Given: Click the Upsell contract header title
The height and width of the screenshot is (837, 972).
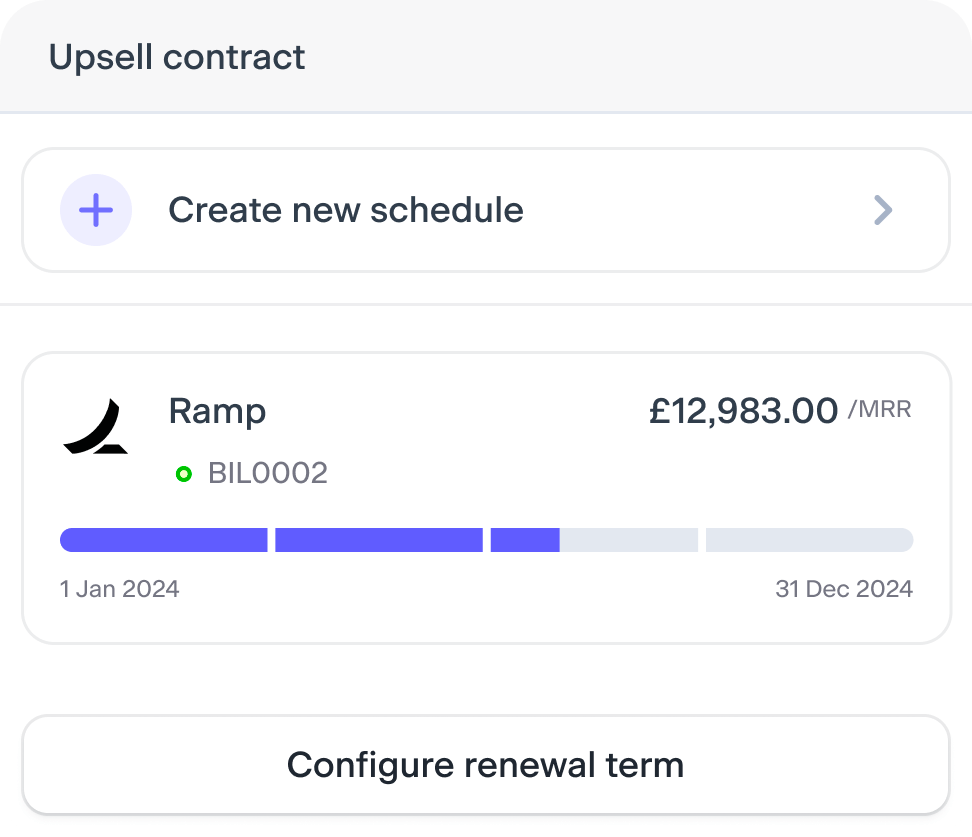Looking at the screenshot, I should point(177,58).
